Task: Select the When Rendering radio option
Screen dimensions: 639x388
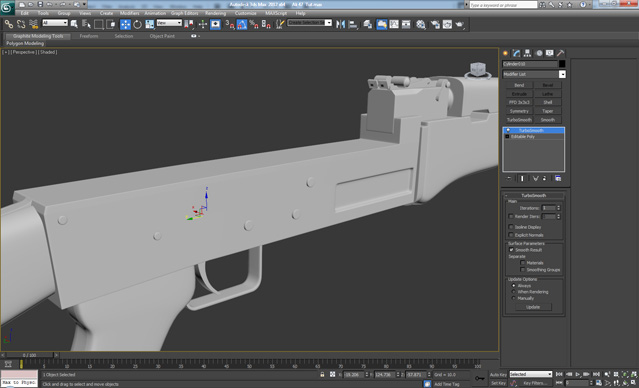Action: (x=513, y=292)
